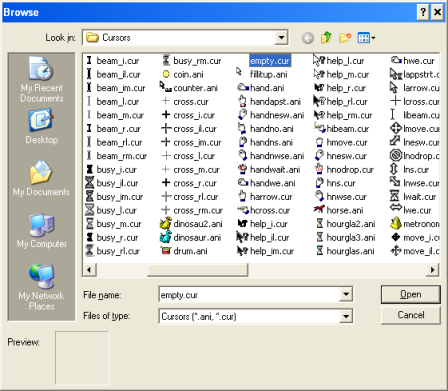Select the busy_m.cur file name
The height and width of the screenshot is (391, 448).
(119, 224)
